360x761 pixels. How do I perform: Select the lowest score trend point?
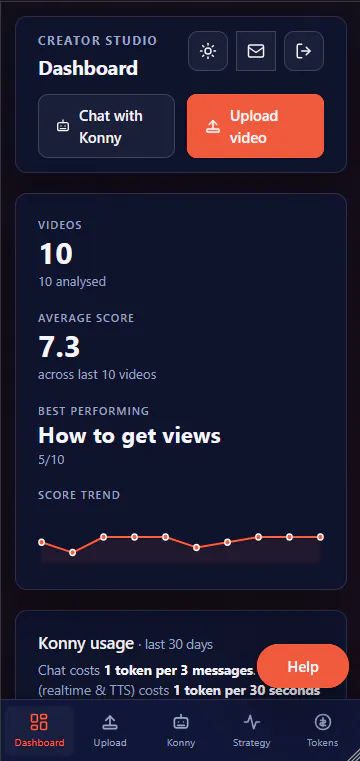pos(73,552)
